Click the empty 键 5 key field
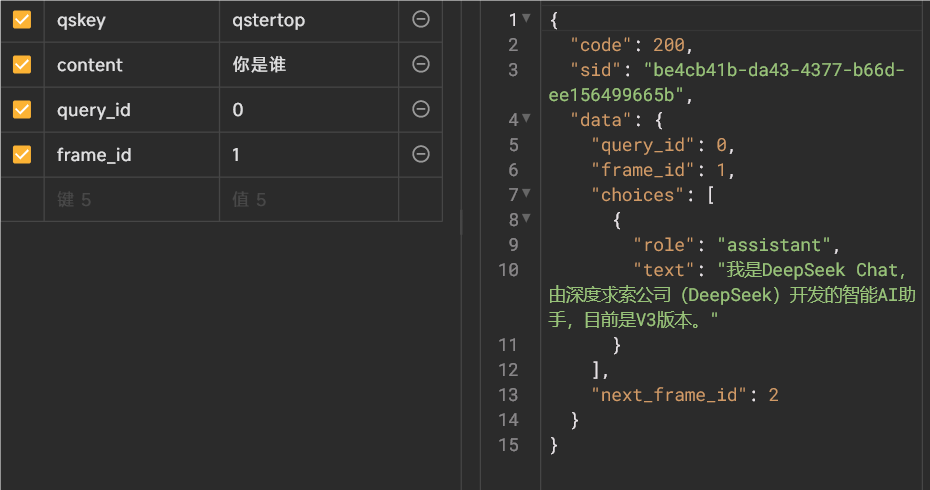Screen dimensions: 930x490 pyautogui.click(x=132, y=199)
